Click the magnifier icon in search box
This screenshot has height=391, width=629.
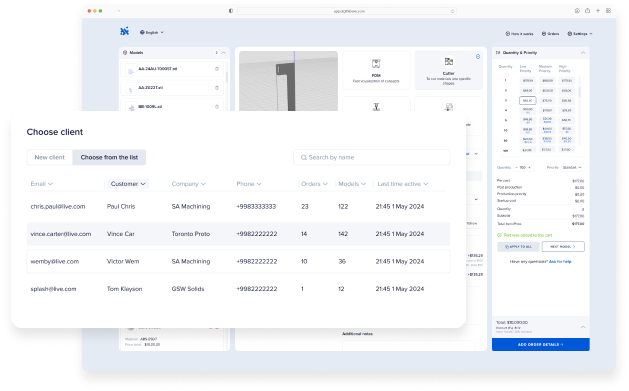point(304,158)
